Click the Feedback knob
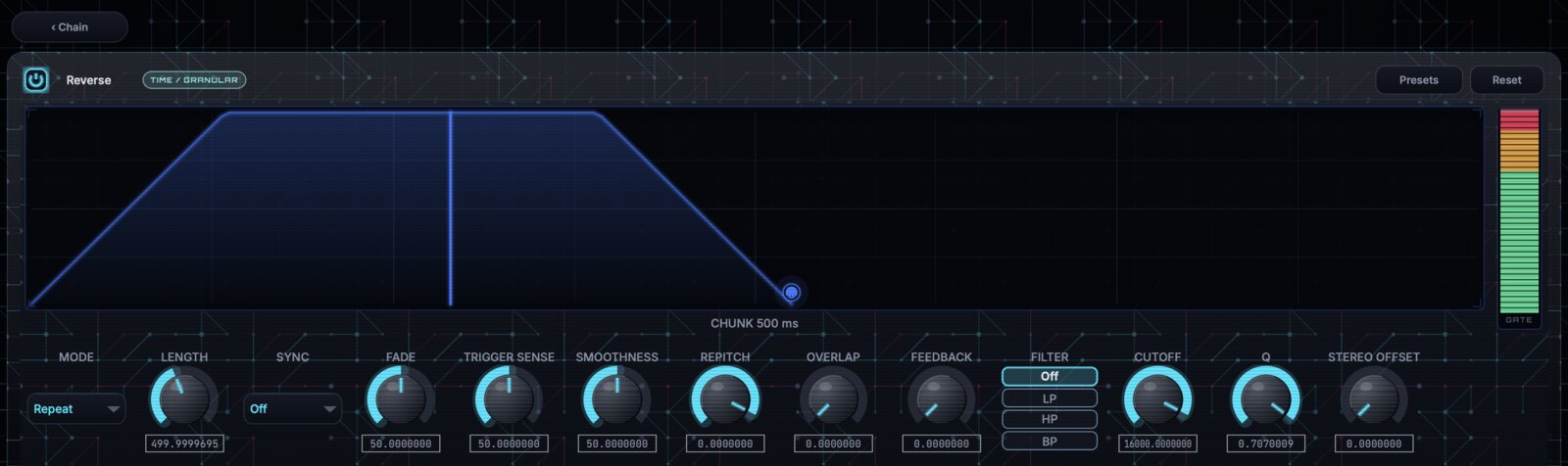Screen dimensions: 1568x466 [941, 399]
